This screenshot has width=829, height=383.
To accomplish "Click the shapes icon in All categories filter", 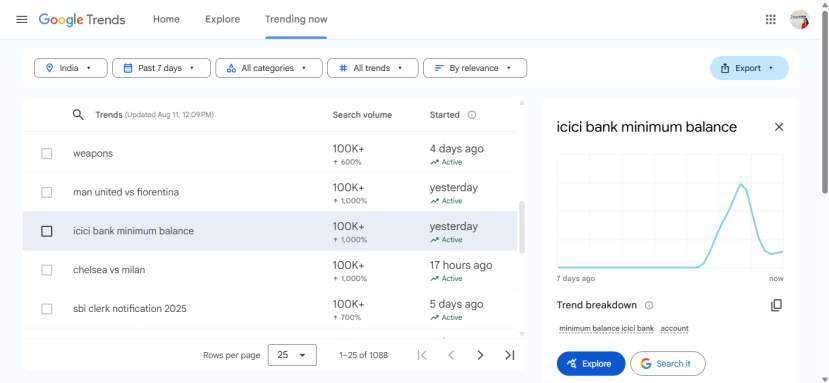I will pyautogui.click(x=231, y=68).
